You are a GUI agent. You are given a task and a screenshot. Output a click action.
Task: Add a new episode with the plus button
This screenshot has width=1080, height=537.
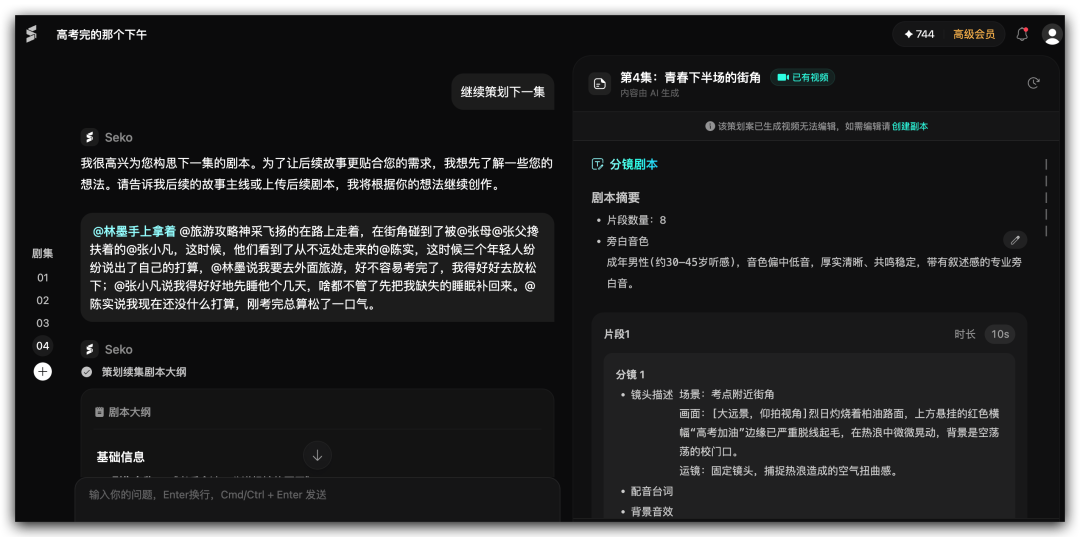coord(43,372)
